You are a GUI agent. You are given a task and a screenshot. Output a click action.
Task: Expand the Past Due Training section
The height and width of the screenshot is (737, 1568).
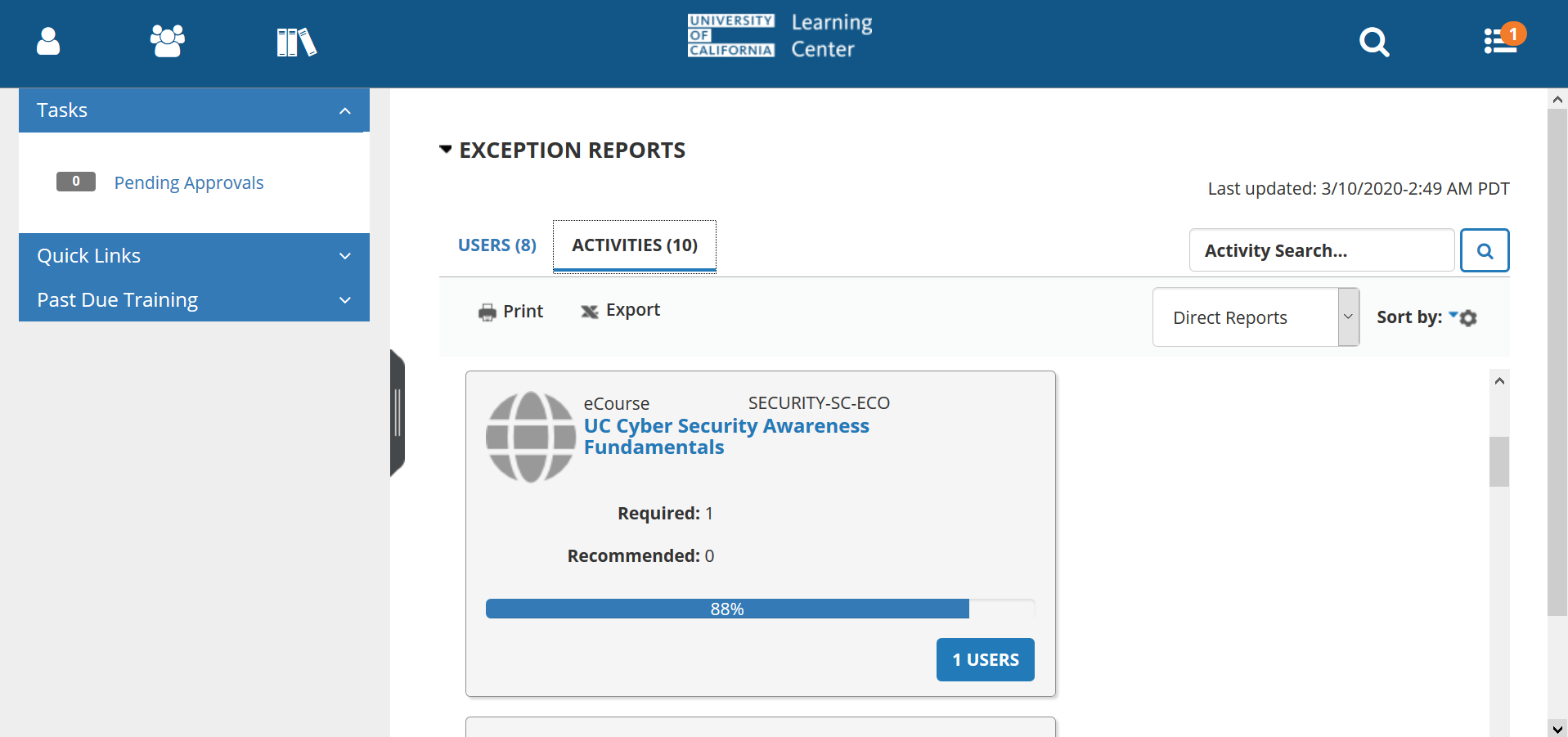point(194,300)
